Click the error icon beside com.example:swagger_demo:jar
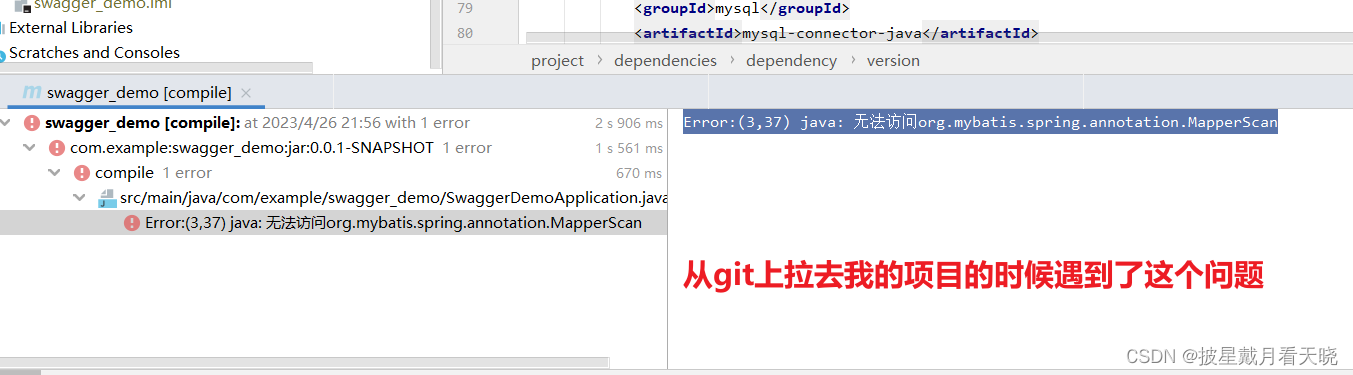 tap(56, 148)
